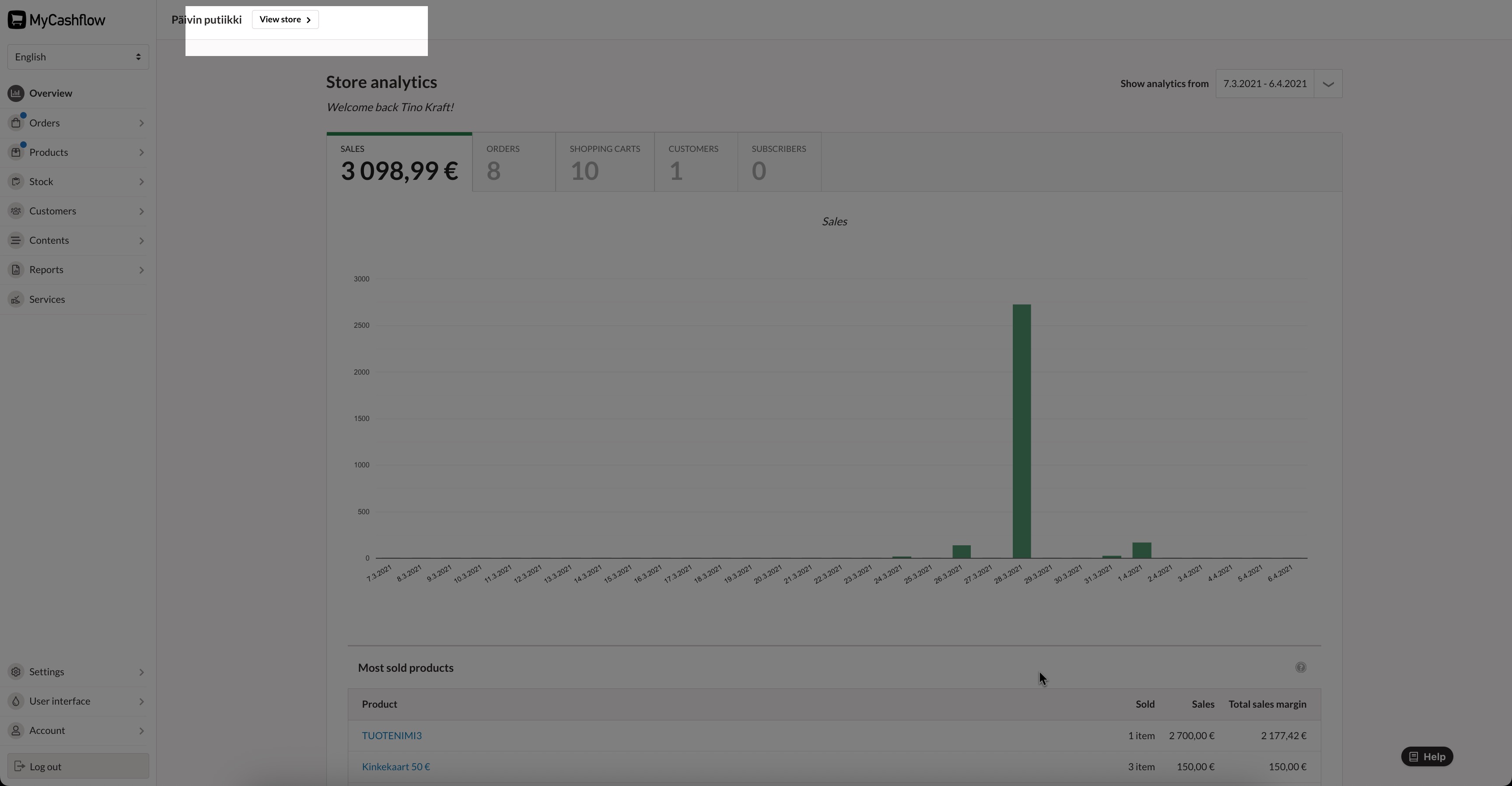Screen dimensions: 1512x786
Task: Click the Reports document icon
Action: coord(16,270)
